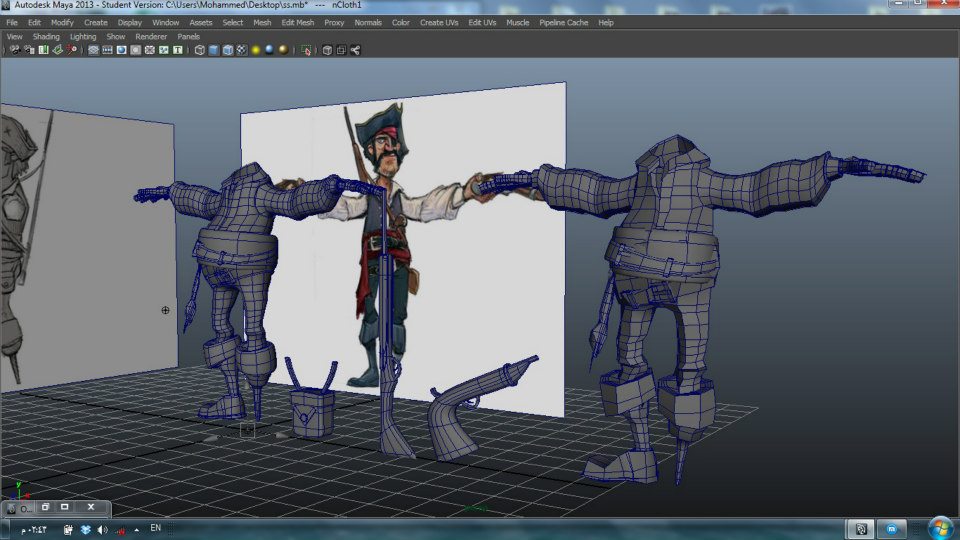The image size is (960, 540).
Task: Toggle the Film Gate display
Action: (x=107, y=50)
